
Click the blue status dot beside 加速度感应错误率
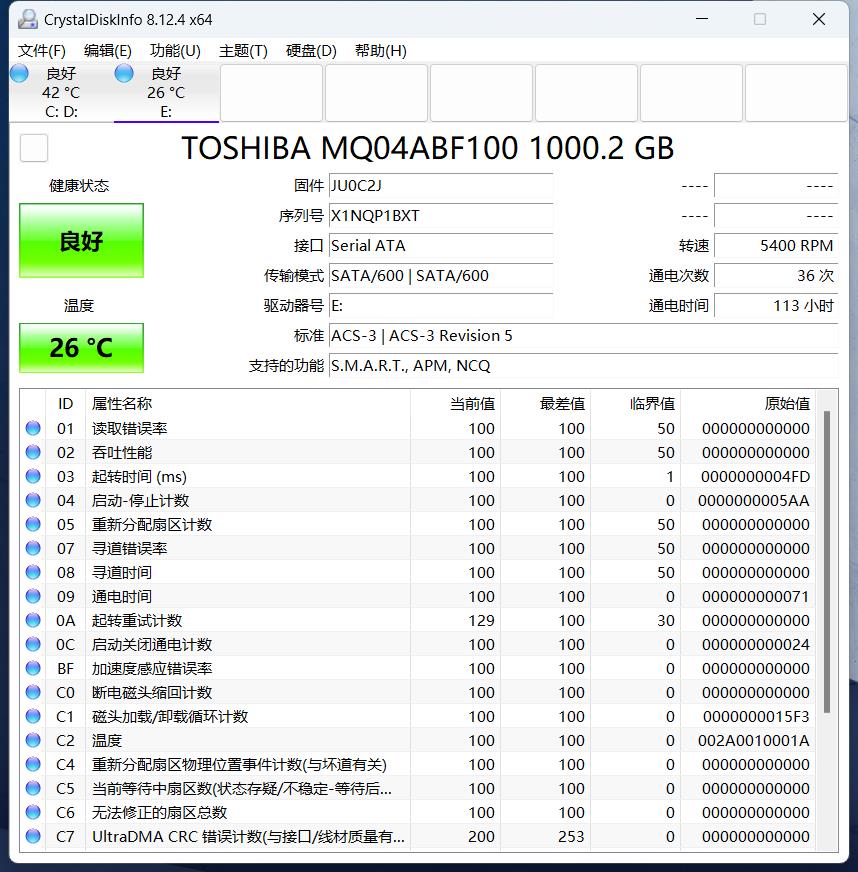click(32, 668)
